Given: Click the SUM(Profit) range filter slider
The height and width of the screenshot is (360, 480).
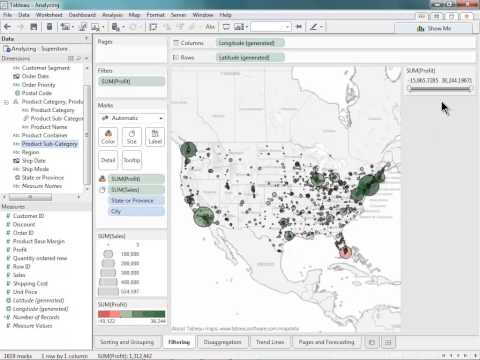Looking at the screenshot, I should 439,88.
